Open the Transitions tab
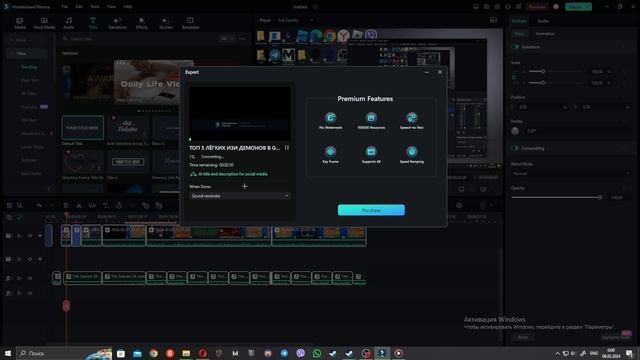This screenshot has height=360, width=640. coord(117,23)
